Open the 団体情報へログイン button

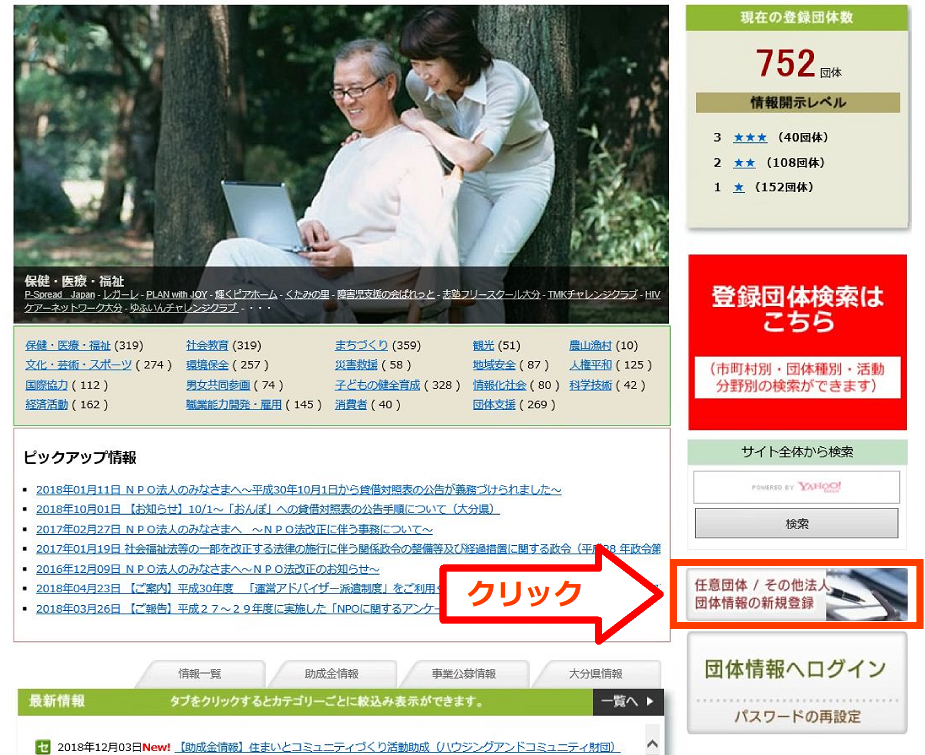797,670
